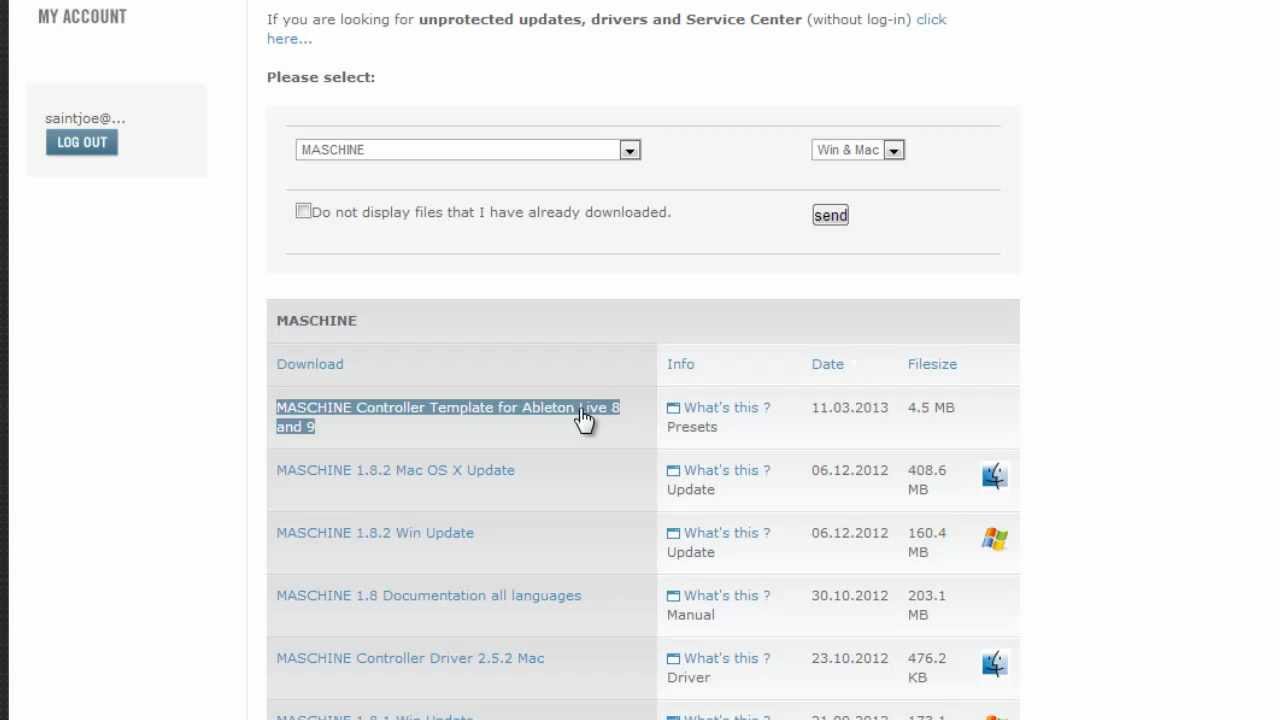Click the MASCHINE table section heading
The height and width of the screenshot is (720, 1280).
316,320
